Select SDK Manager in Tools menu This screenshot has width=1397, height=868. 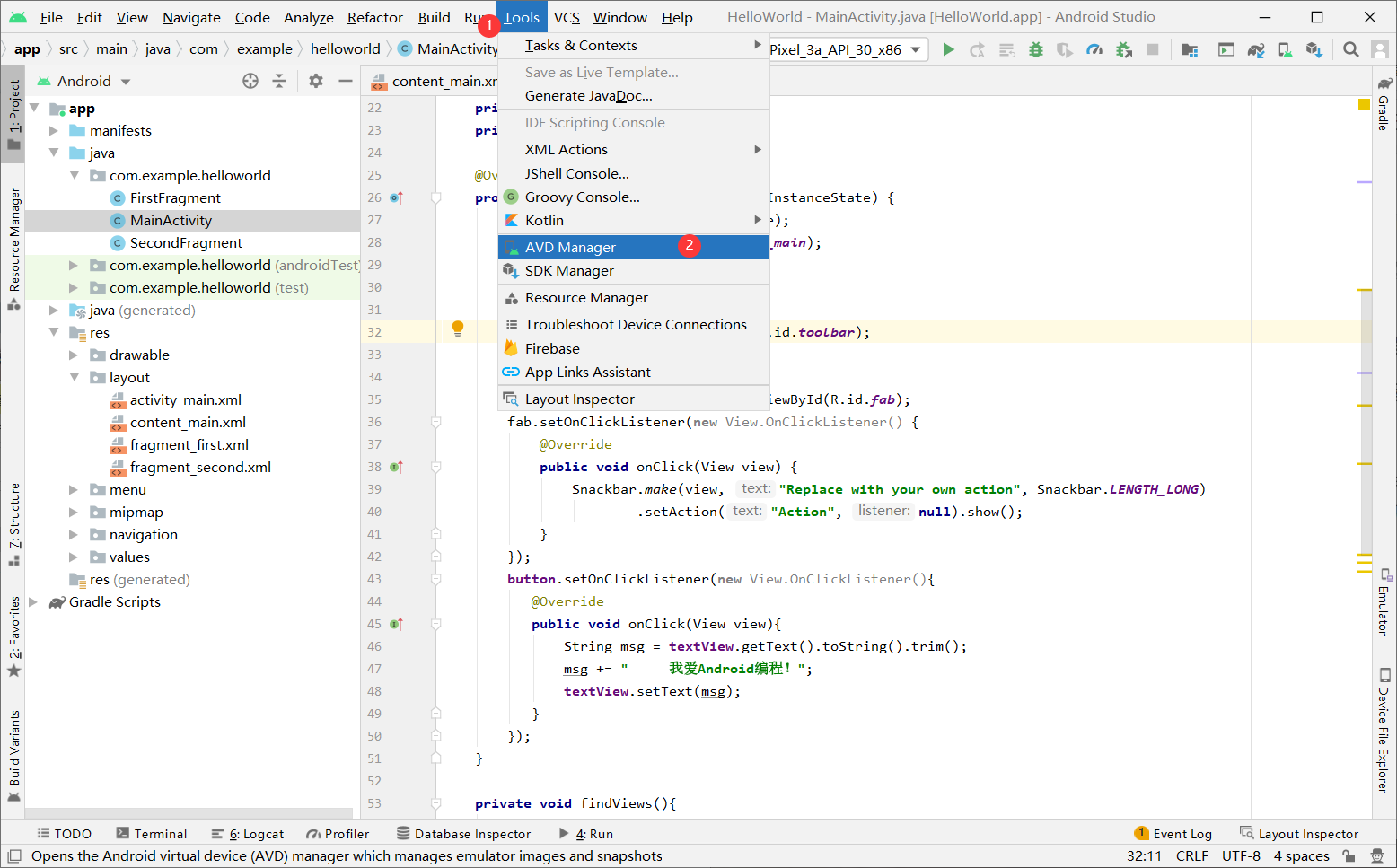633,270
